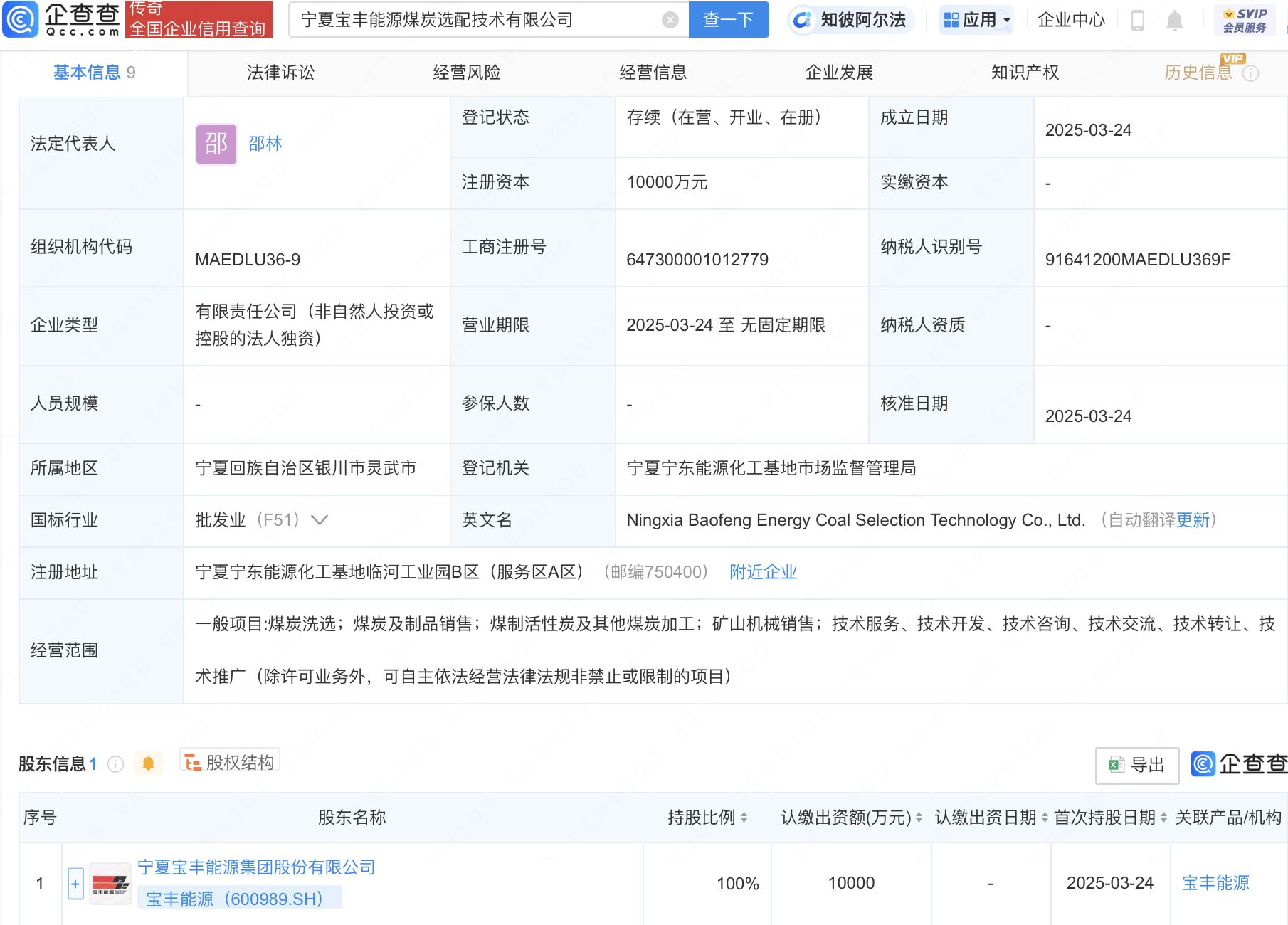Viewport: 1288px width, 925px height.
Task: Click the 宁夏回族自治区银川市灵武市 region value
Action: (x=306, y=468)
